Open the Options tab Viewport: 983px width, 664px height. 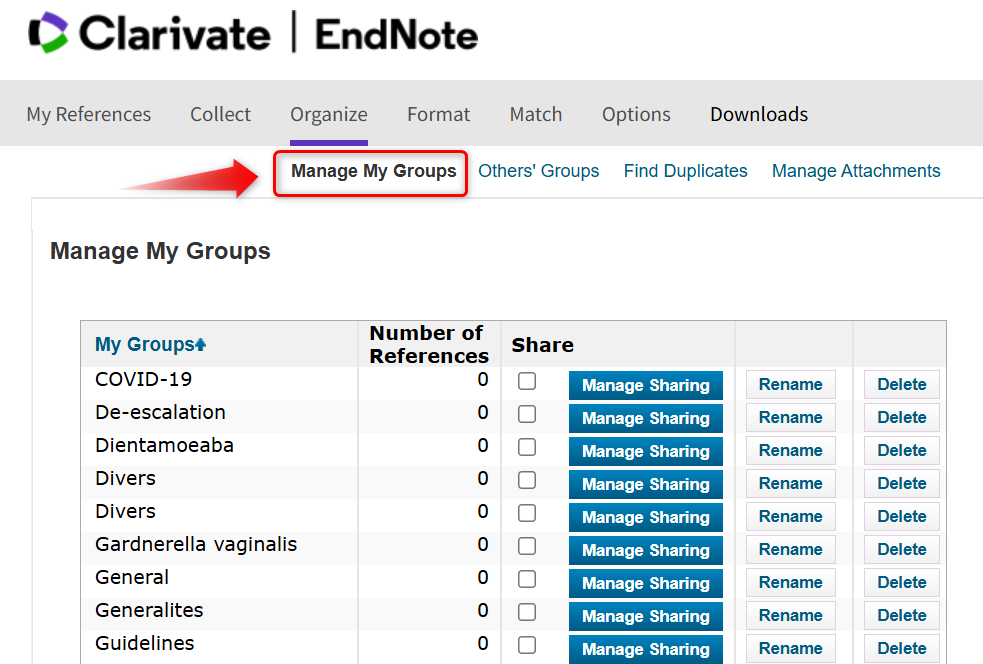[636, 114]
